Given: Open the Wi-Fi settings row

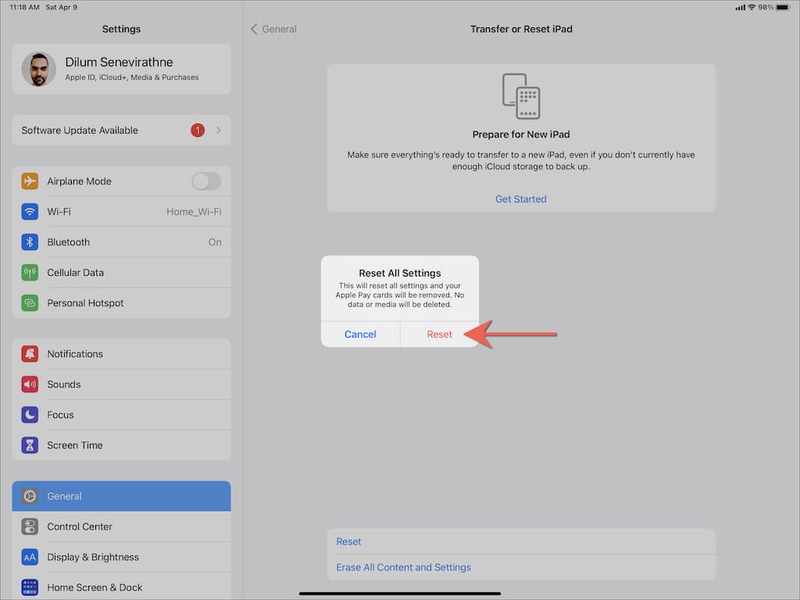Looking at the screenshot, I should pyautogui.click(x=121, y=212).
